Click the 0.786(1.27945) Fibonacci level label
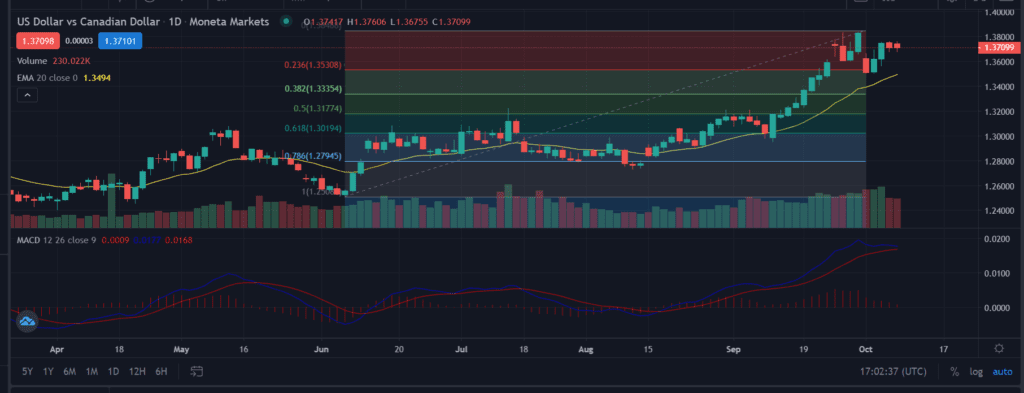Screen dimensions: 1024x393 (x=313, y=156)
